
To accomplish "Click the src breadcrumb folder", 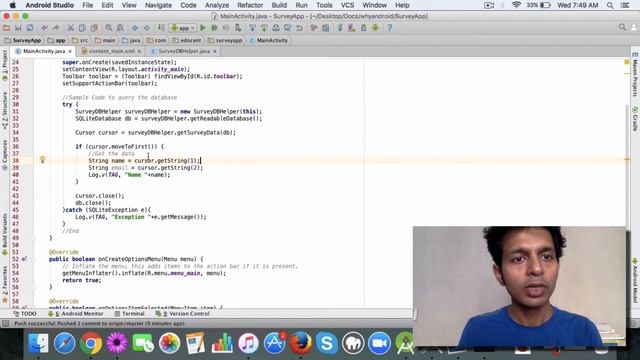I will [x=80, y=40].
